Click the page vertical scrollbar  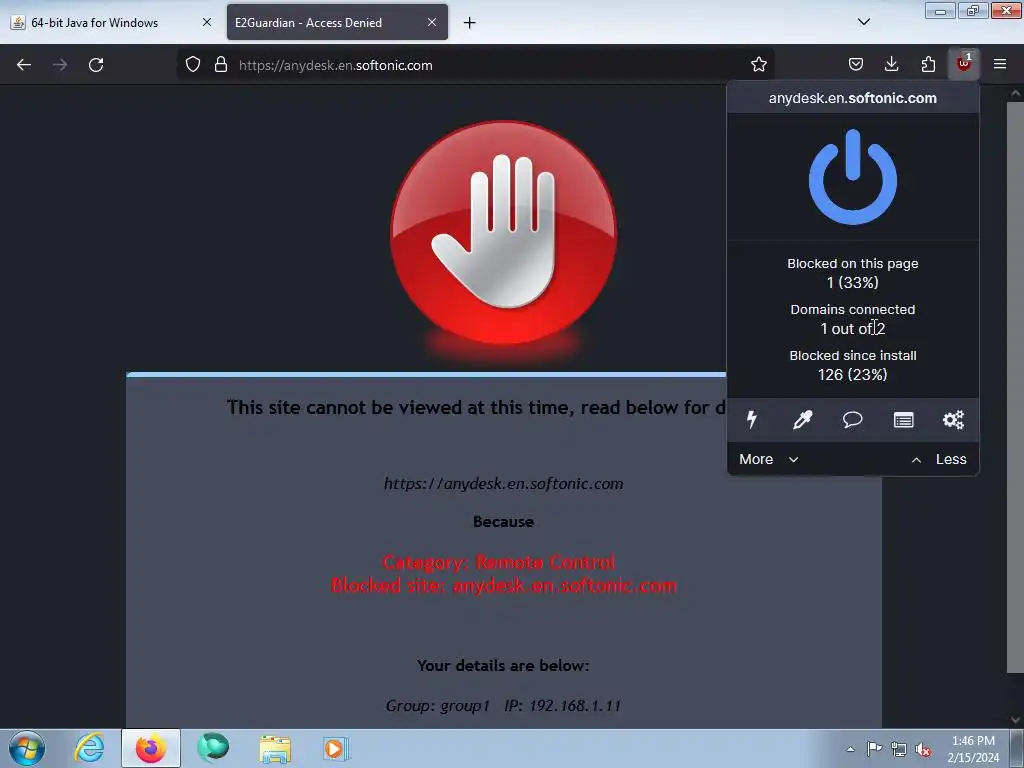pyautogui.click(x=1015, y=385)
